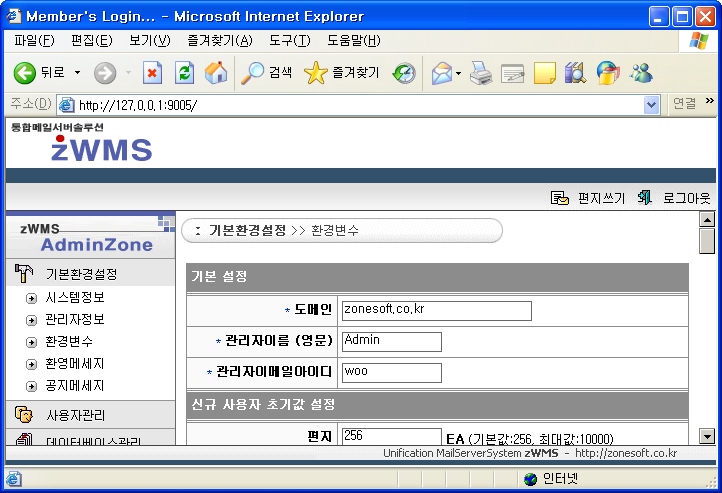Click the Refresh page icon
Image resolution: width=722 pixels, height=493 pixels.
click(184, 73)
